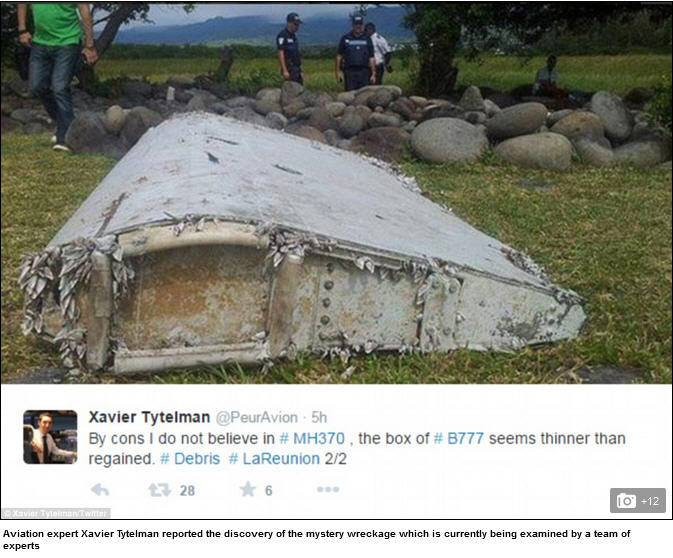
Task: Click the Xavier Tytelman/Twitter photo credit label
Action: [56, 513]
